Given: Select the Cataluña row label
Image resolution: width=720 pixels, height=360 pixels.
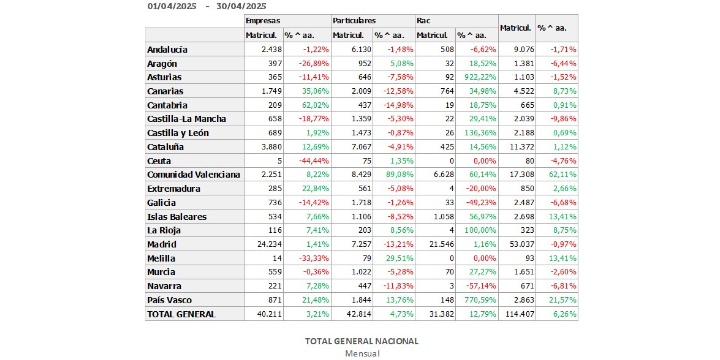Looking at the screenshot, I should (x=165, y=147).
